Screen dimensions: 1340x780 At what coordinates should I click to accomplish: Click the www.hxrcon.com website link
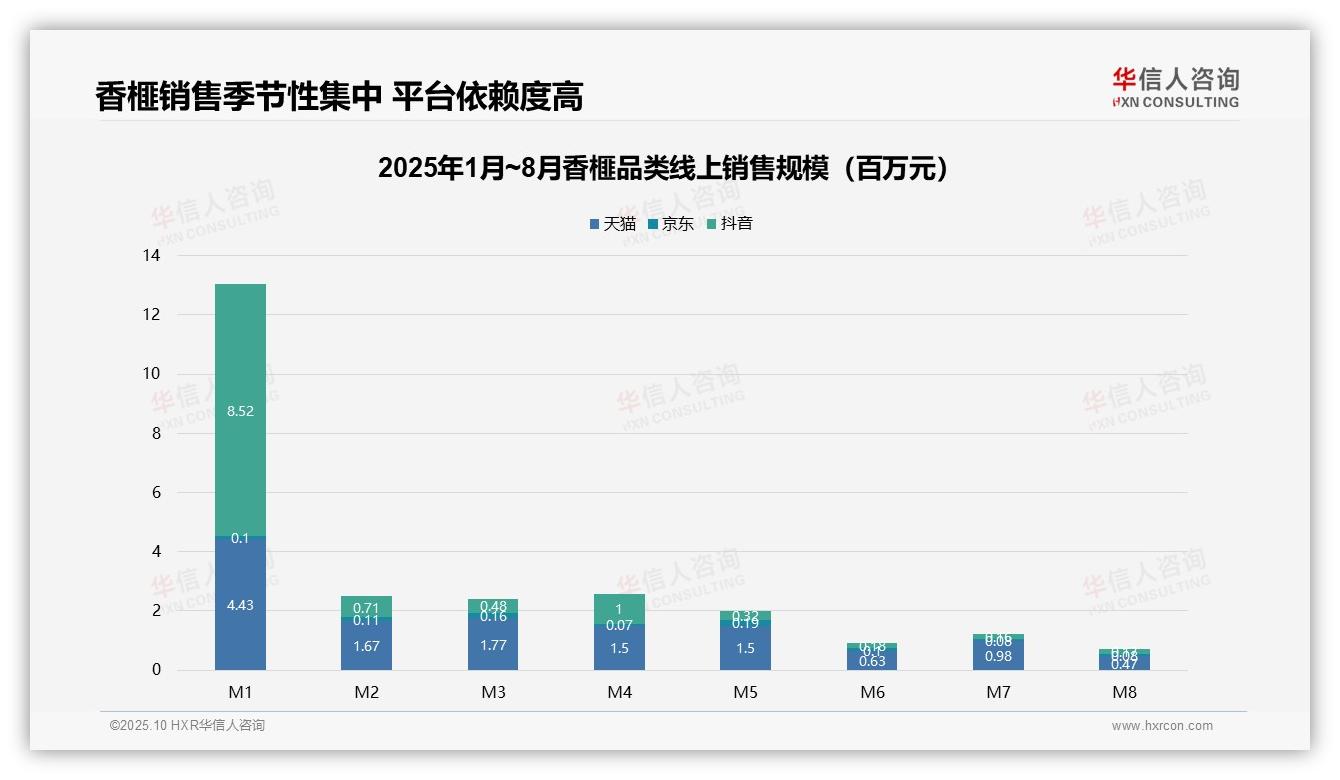pyautogui.click(x=1161, y=726)
